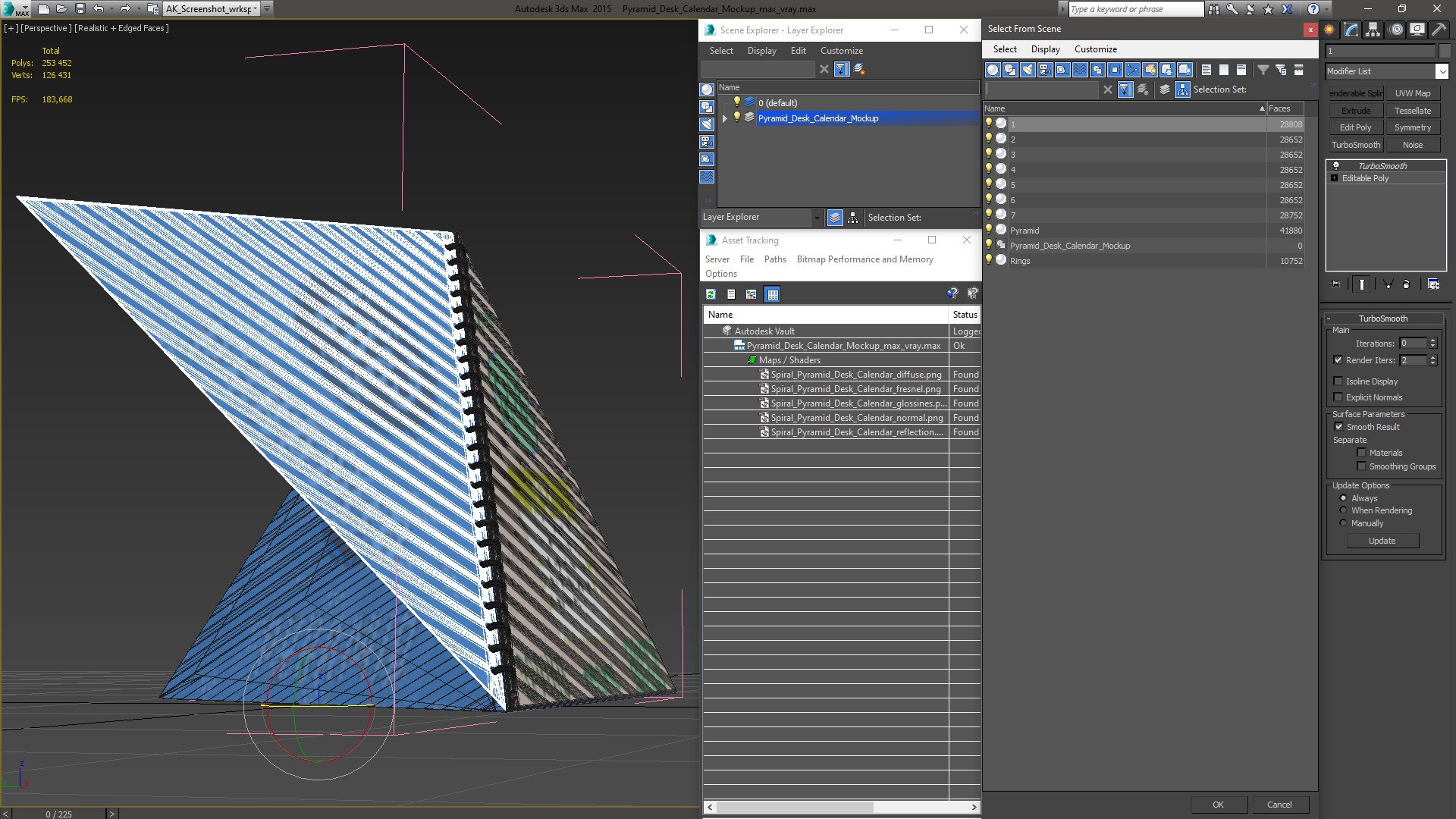
Task: Toggle Display Space Warps filter in Select From Scene
Action: point(1080,70)
